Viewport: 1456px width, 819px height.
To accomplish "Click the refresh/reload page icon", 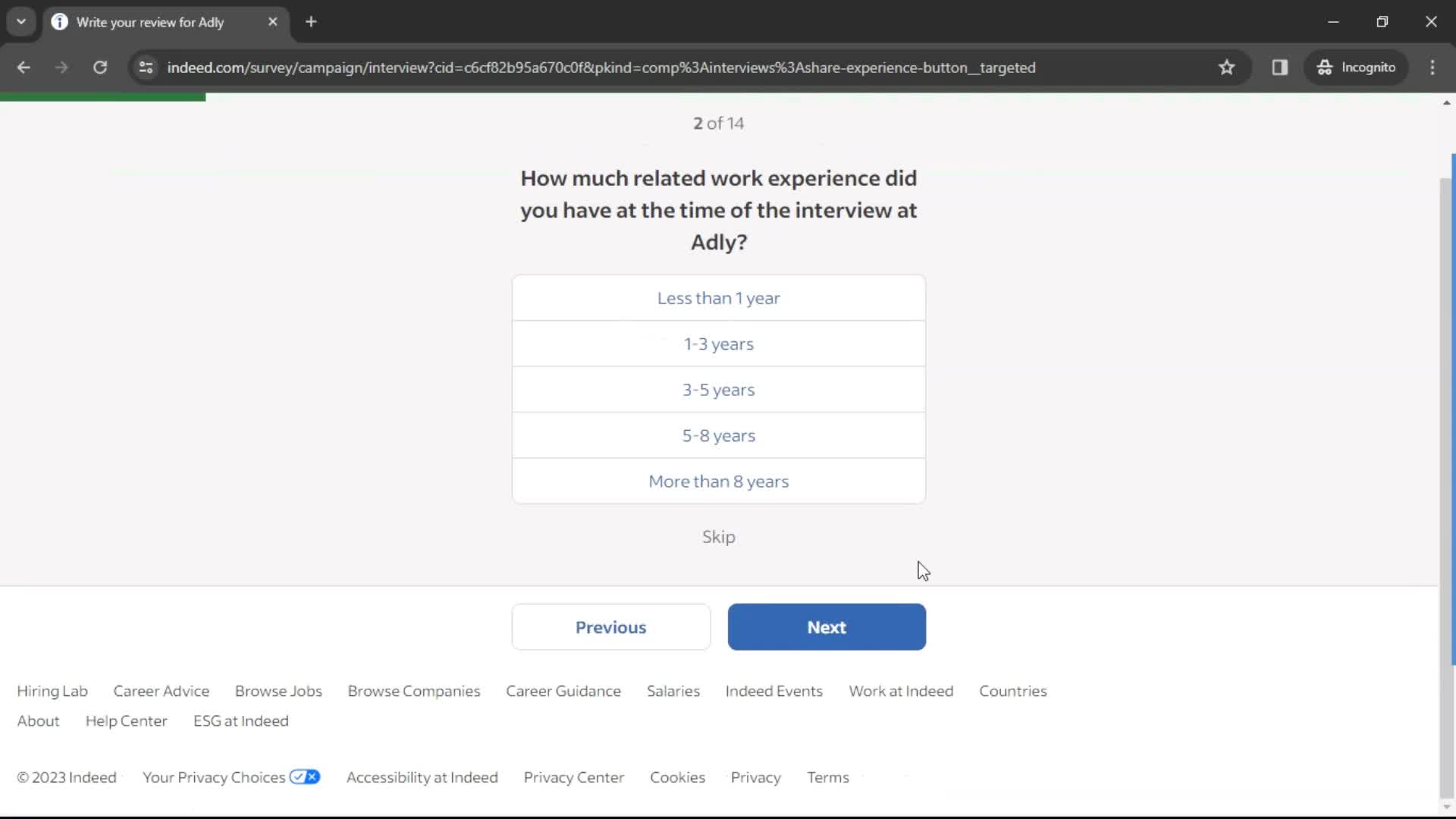I will 100,67.
